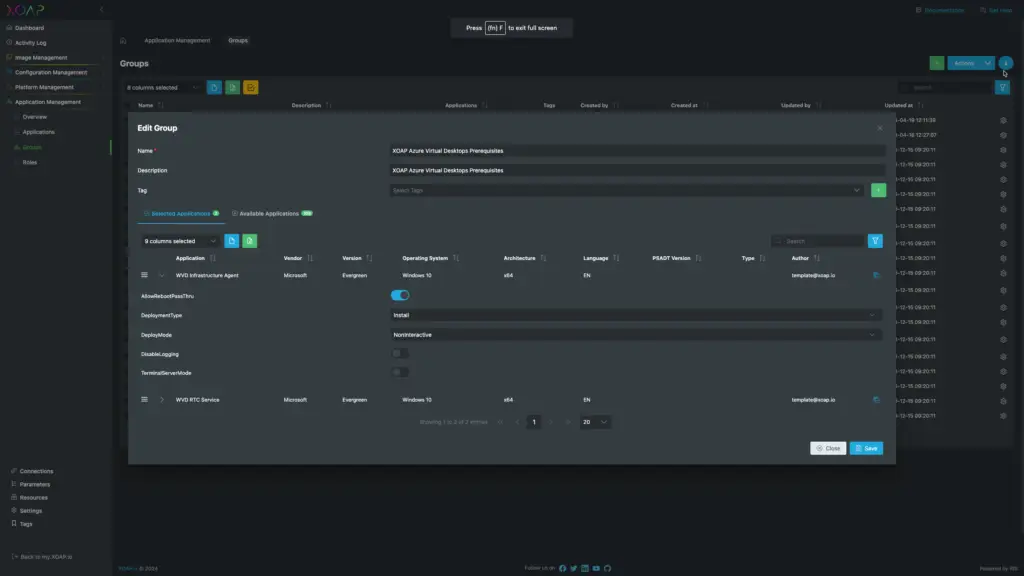Sort the Operating System column

tap(456, 258)
